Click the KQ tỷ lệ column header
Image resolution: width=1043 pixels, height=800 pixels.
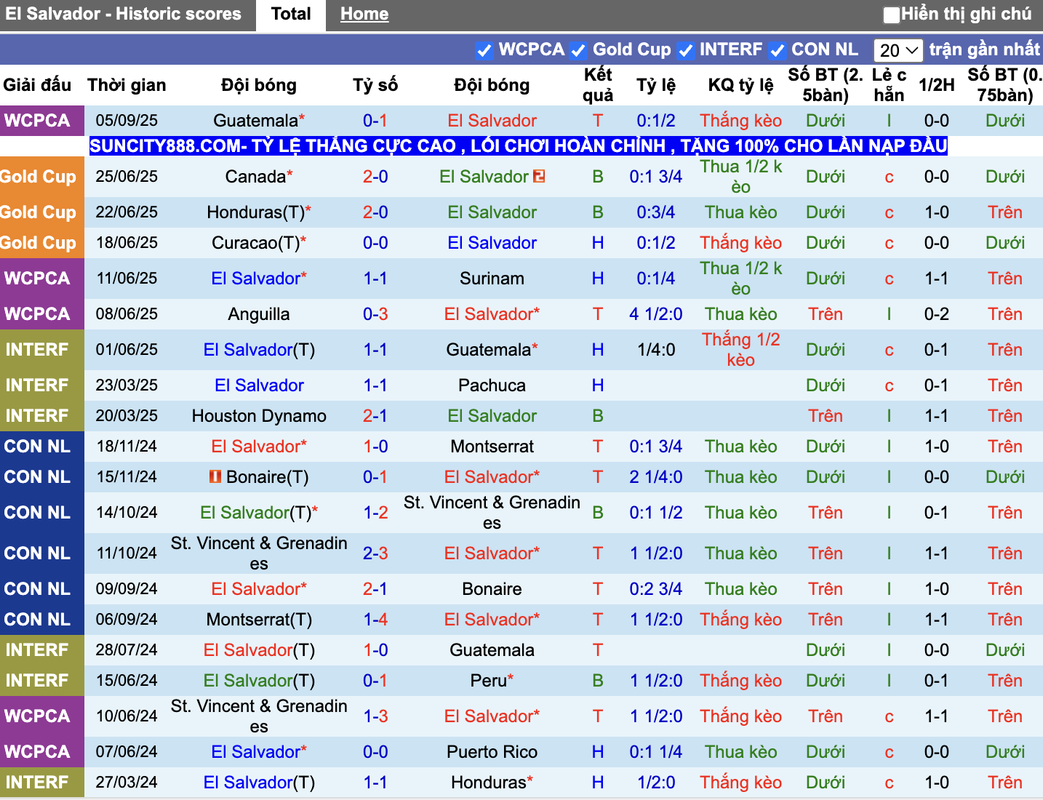(740, 85)
